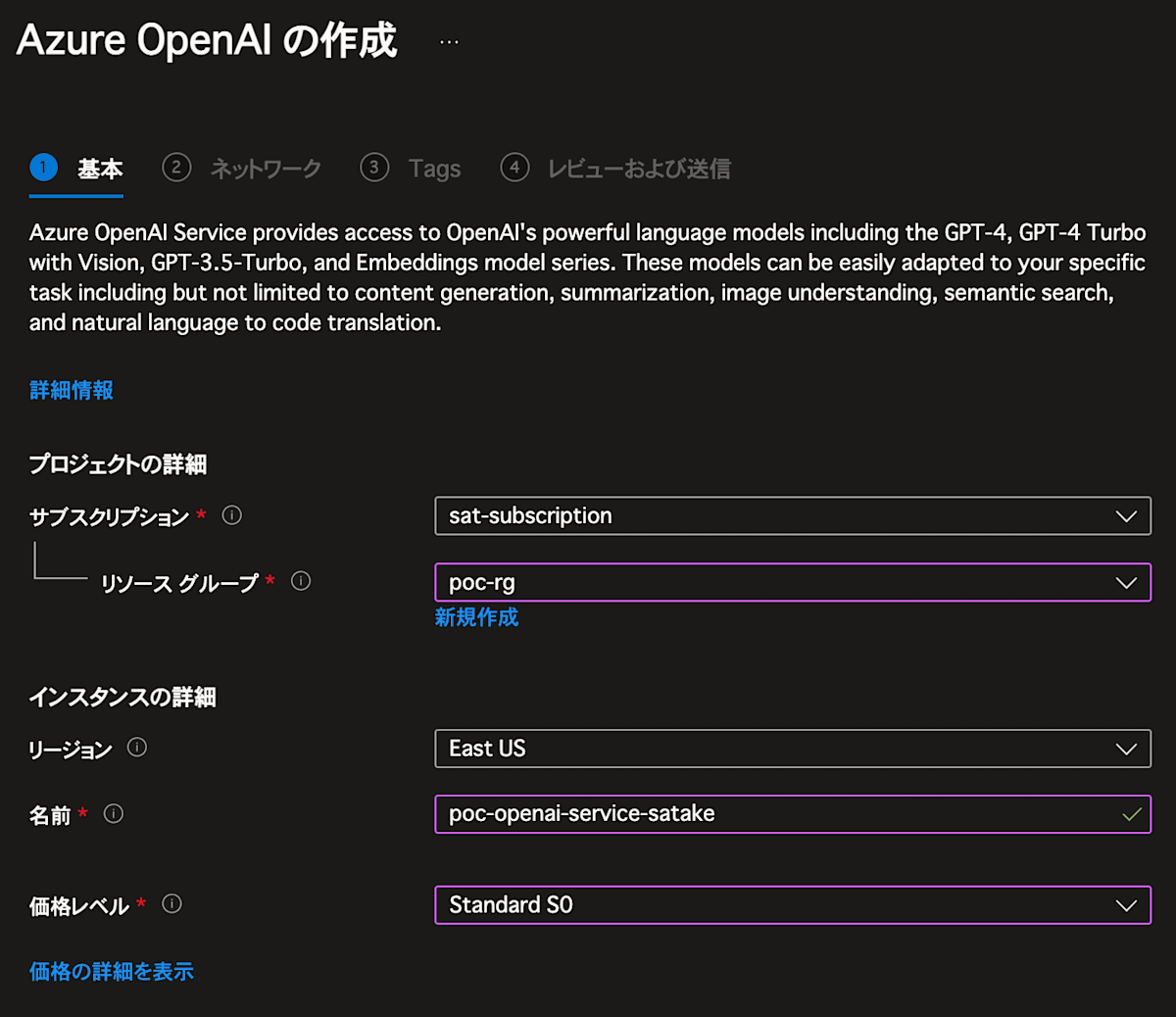Open the East US region dropdown
Screen dimensions: 1176x1017
793,749
